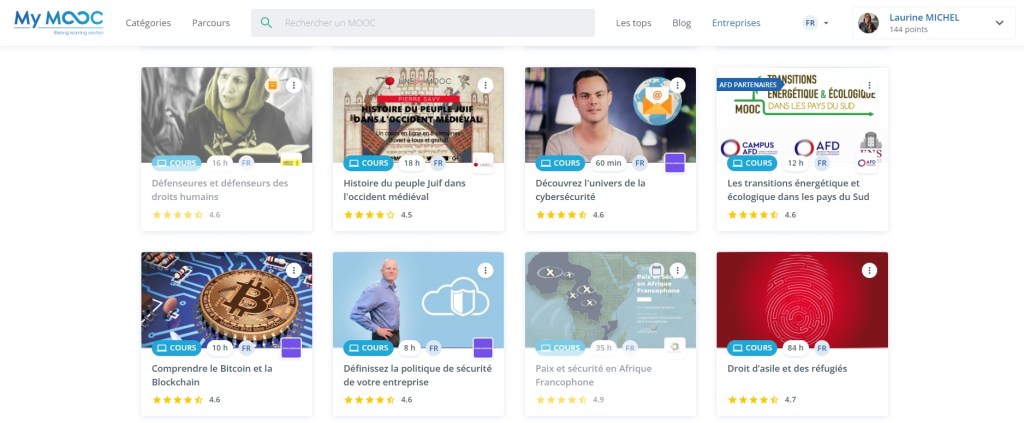Open three-dot menu on Bitcoin course card

(293, 270)
